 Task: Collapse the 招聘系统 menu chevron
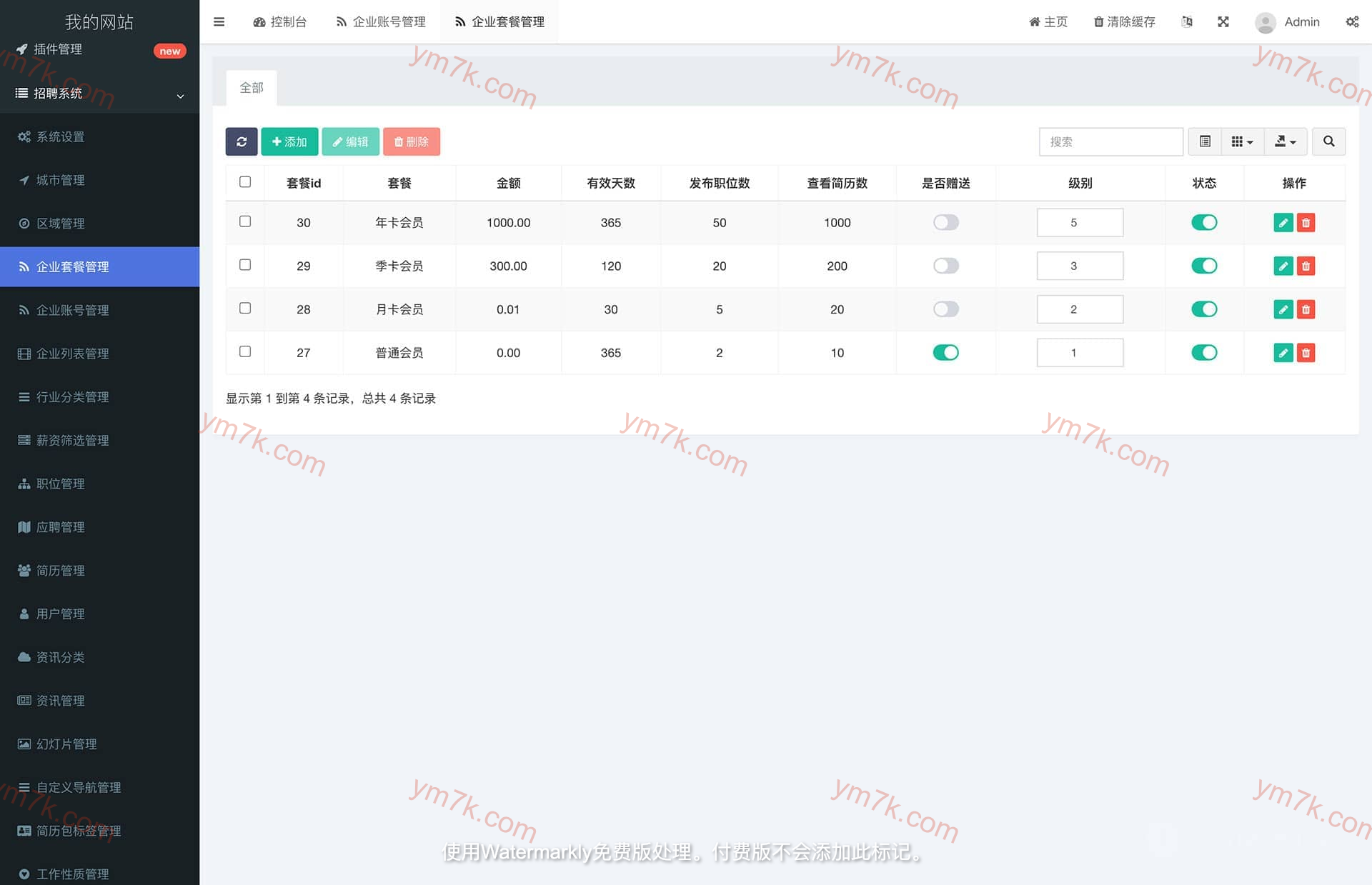pyautogui.click(x=180, y=96)
